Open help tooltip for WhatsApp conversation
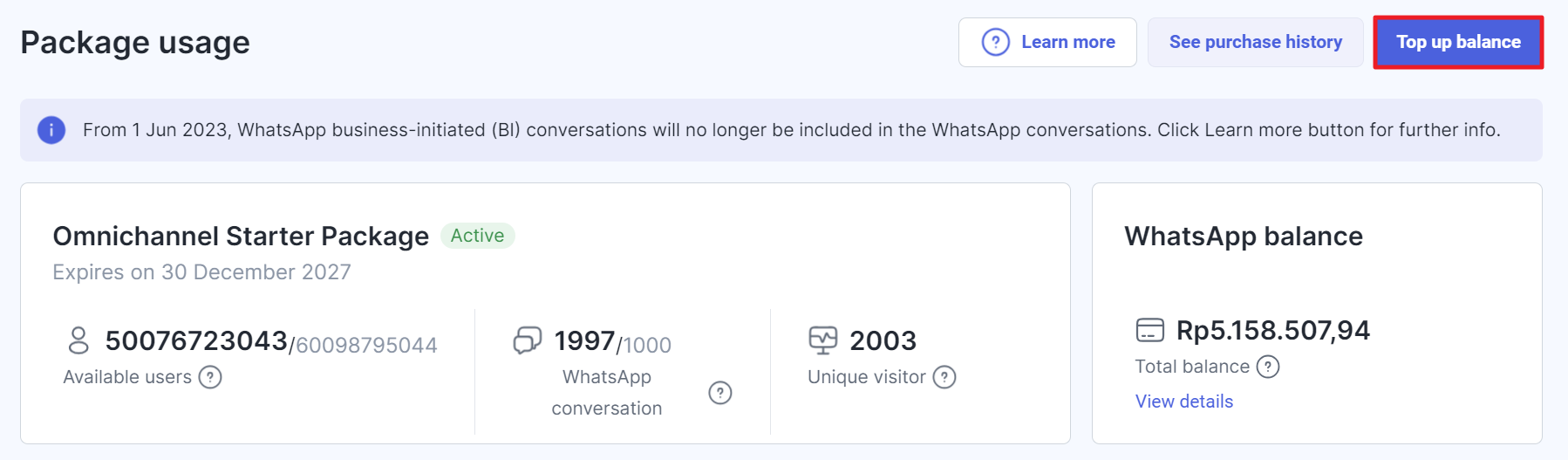This screenshot has height=460, width=1568. (719, 393)
